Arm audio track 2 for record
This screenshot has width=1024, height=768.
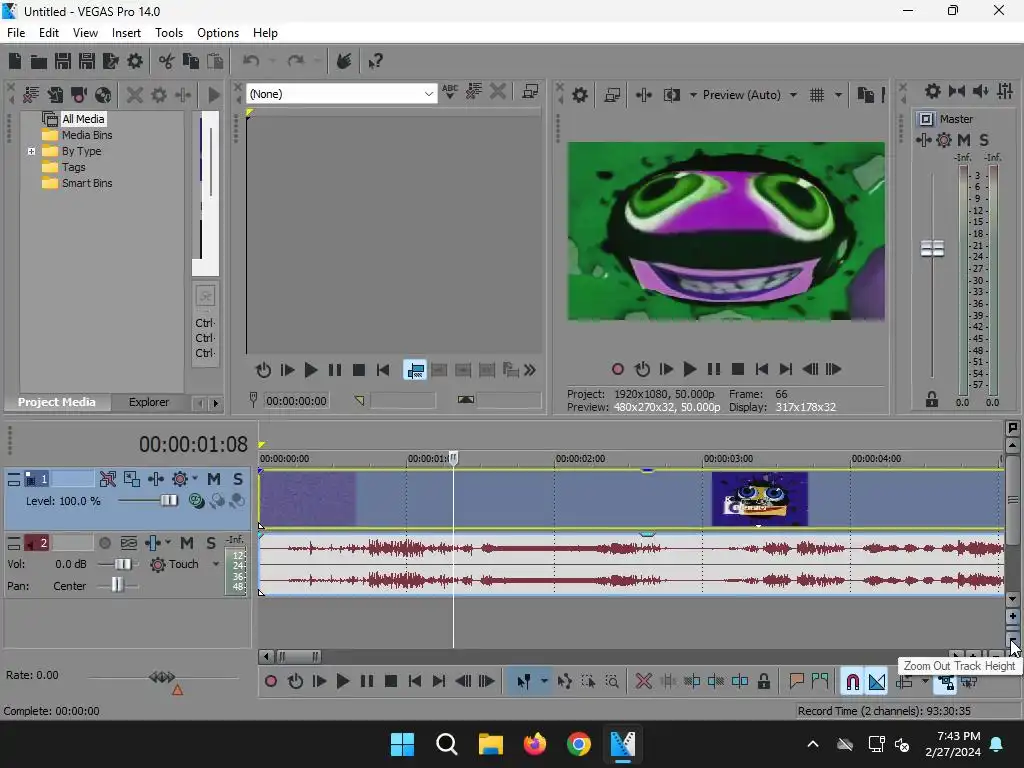tap(104, 543)
